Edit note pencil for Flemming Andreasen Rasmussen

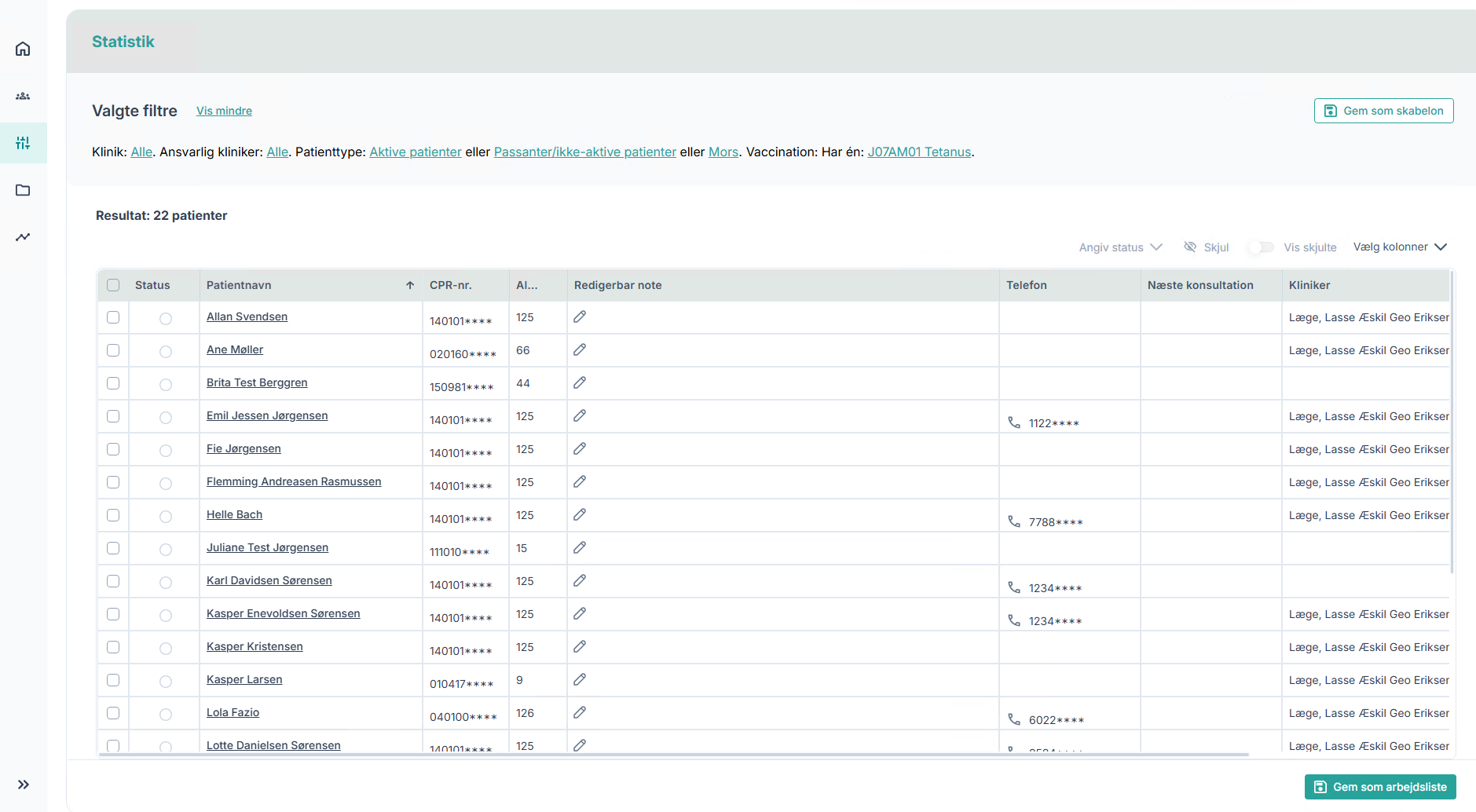(x=580, y=481)
